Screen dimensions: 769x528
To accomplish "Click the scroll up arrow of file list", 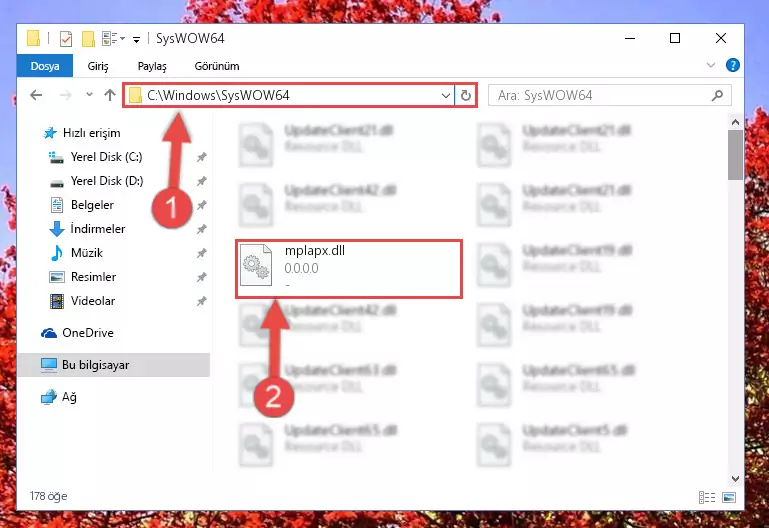I will (x=735, y=122).
